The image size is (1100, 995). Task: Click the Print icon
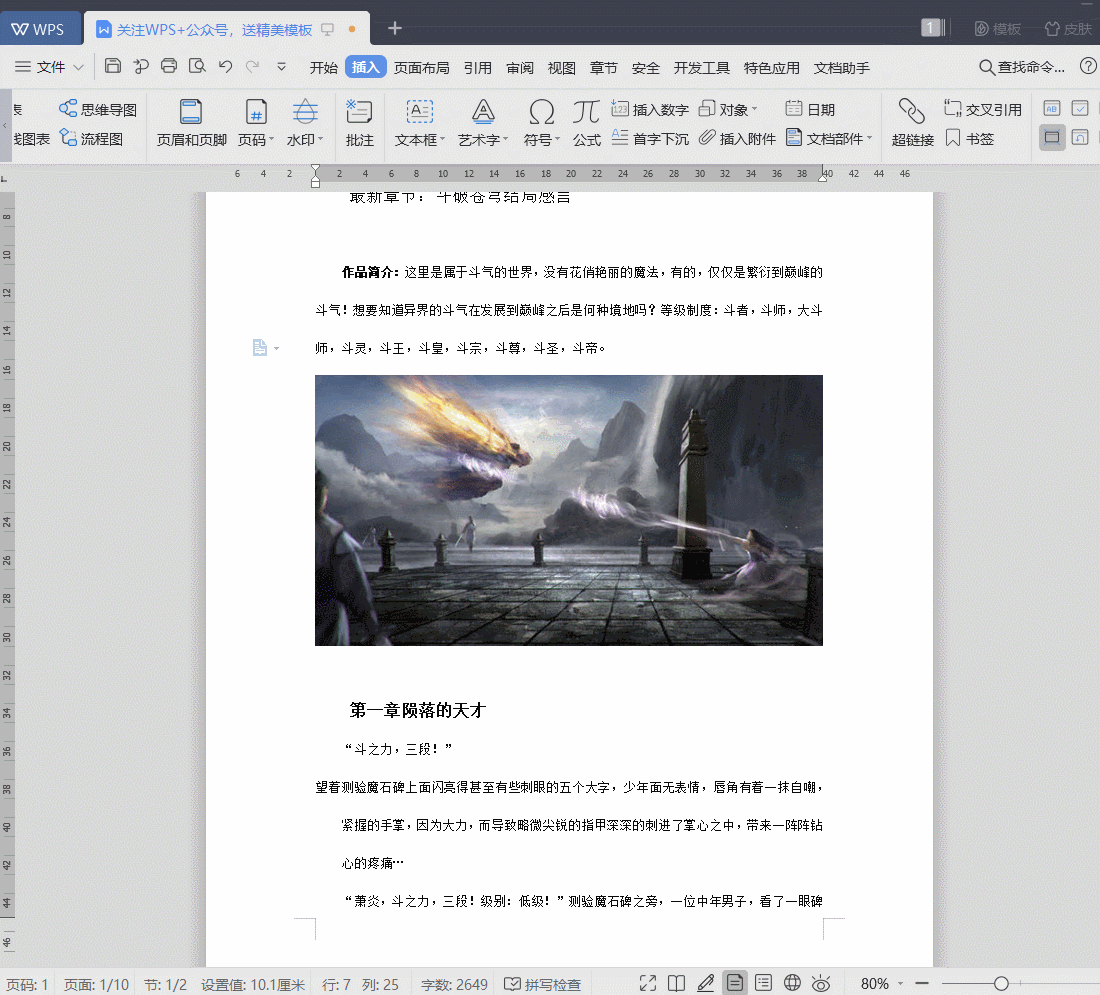(169, 66)
